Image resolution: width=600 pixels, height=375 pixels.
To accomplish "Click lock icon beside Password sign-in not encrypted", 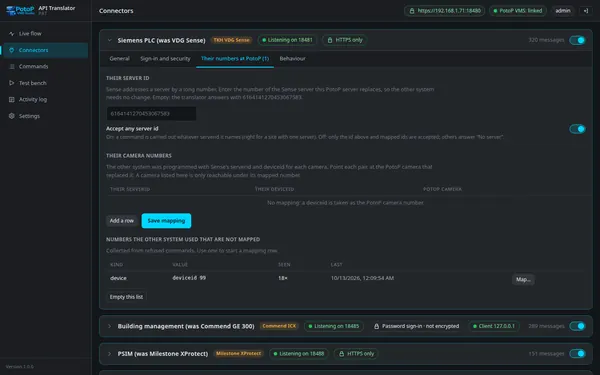I will tap(376, 326).
